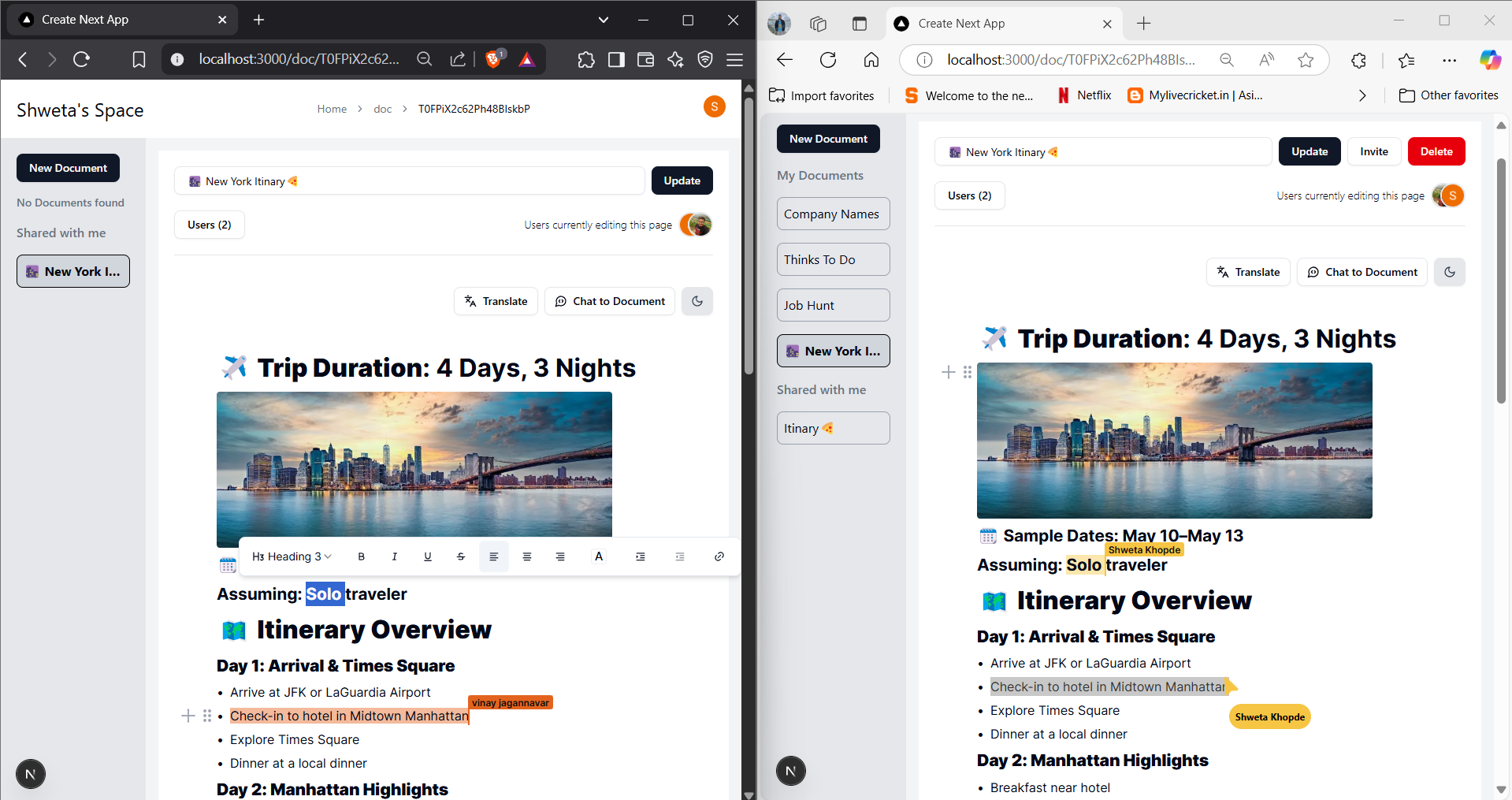Open the tab search dropdown arrow
Image resolution: width=1512 pixels, height=800 pixels.
(604, 20)
